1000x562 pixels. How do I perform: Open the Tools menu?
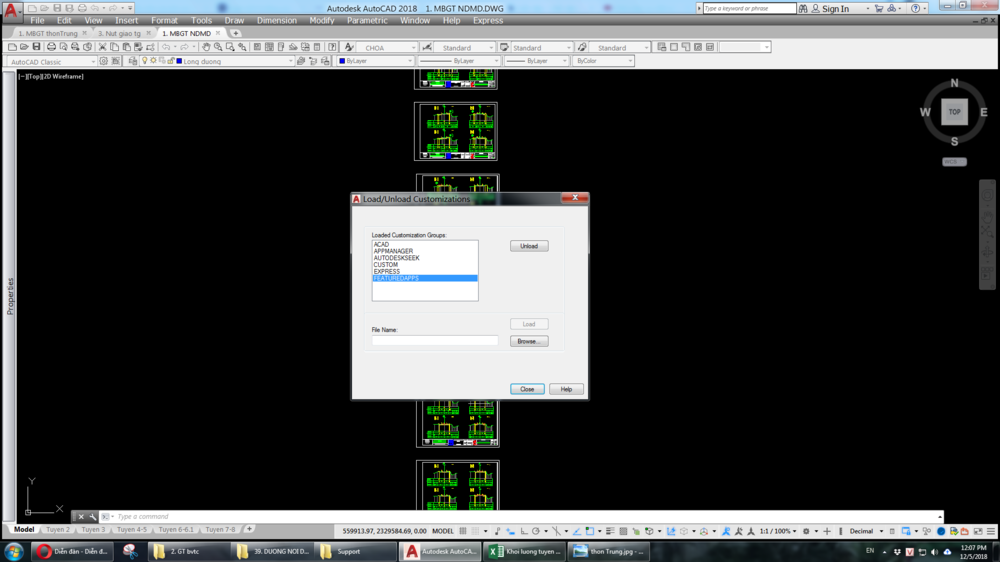pyautogui.click(x=201, y=20)
